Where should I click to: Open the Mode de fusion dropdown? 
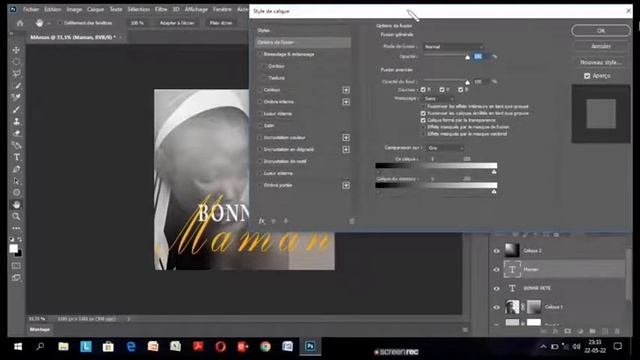pos(453,47)
